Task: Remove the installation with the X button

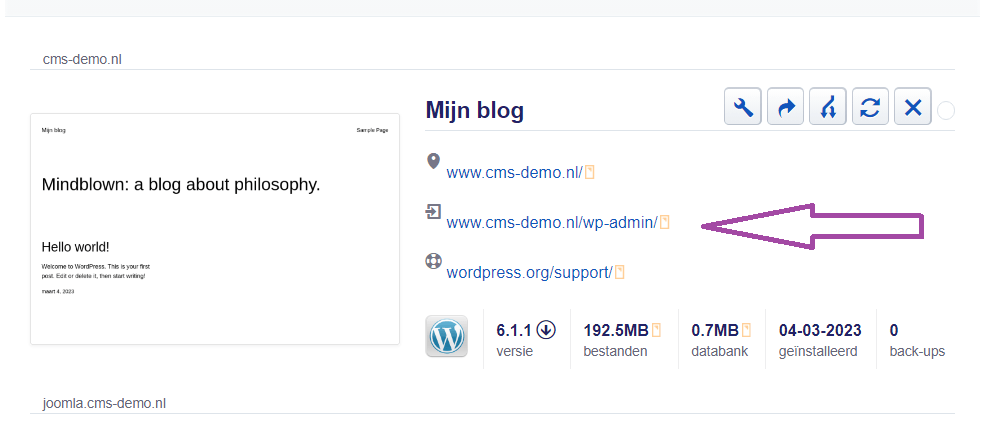Action: coord(913,107)
